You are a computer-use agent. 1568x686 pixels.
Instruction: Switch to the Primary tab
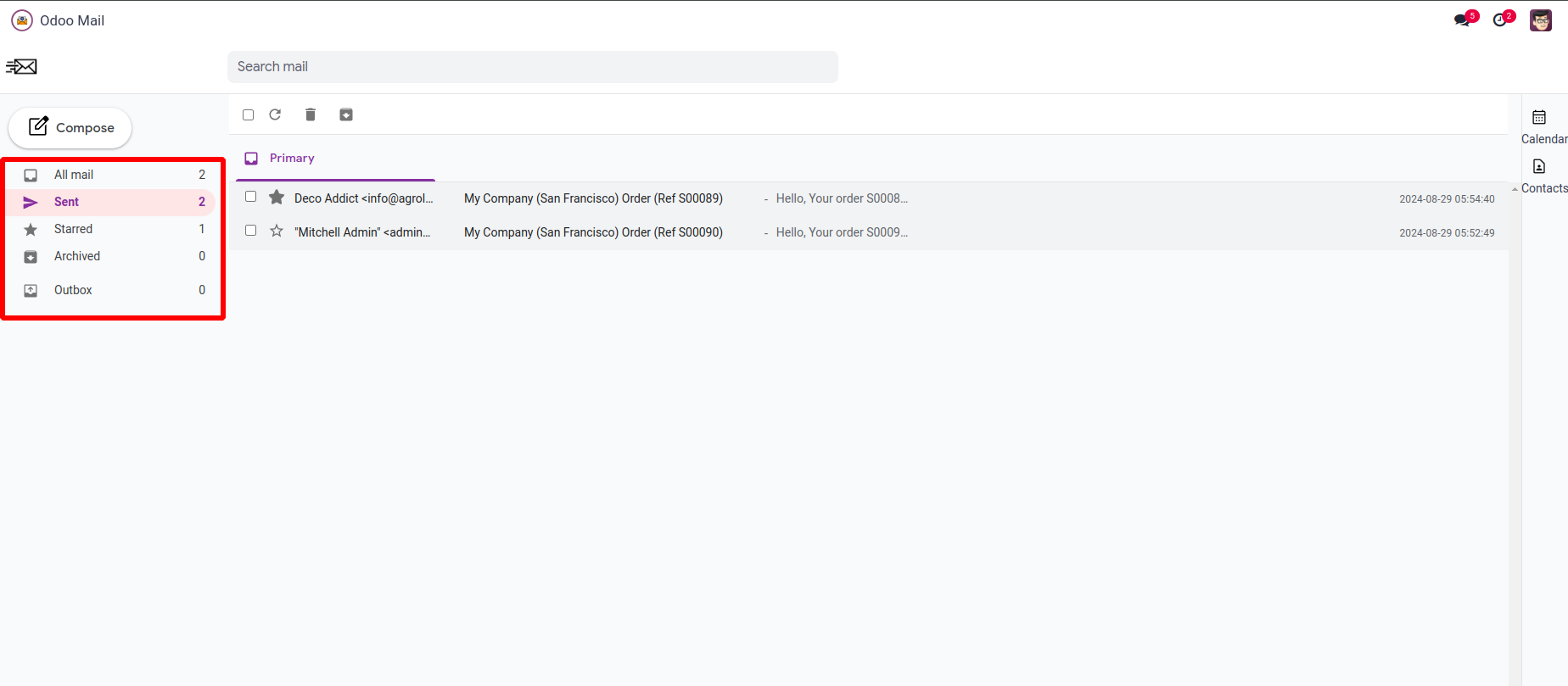[335, 159]
